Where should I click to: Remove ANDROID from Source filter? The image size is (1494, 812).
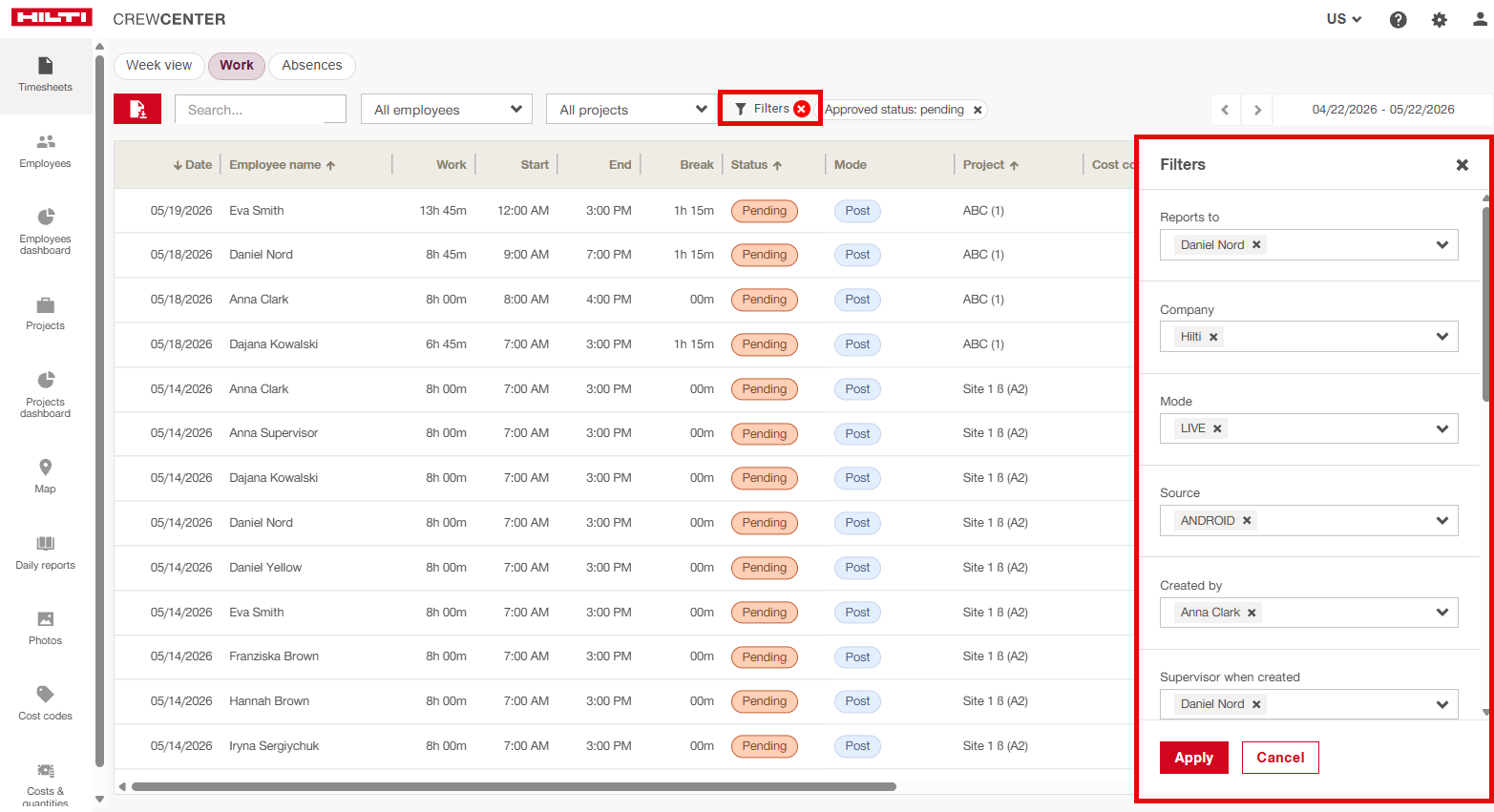pos(1247,521)
